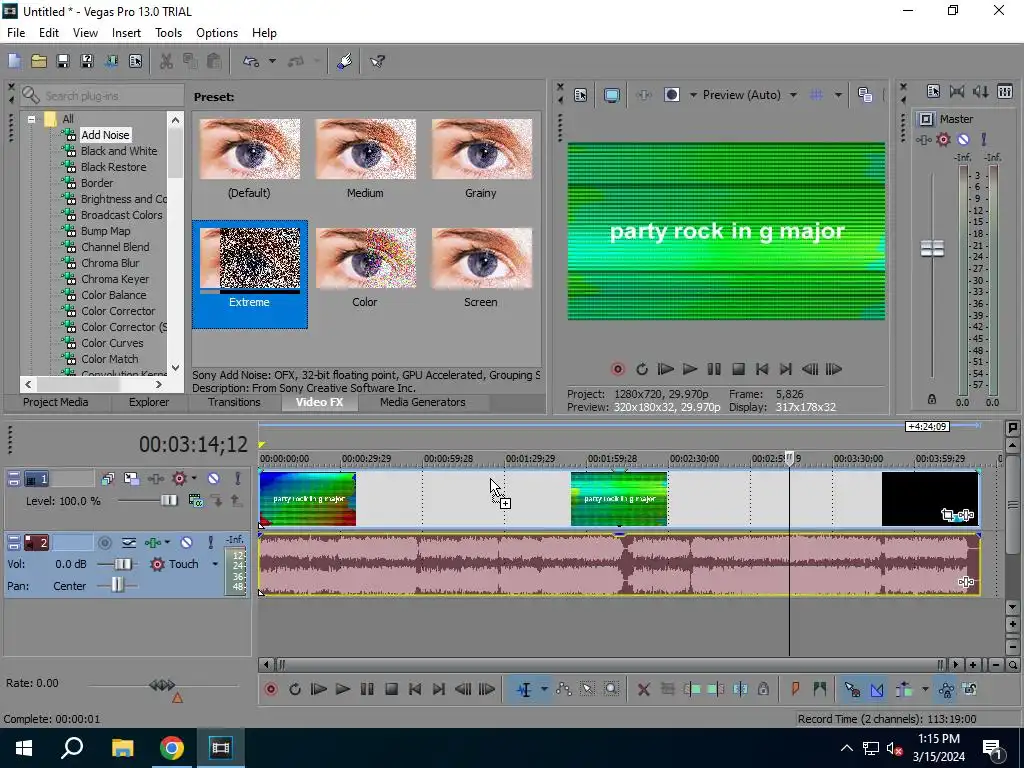The height and width of the screenshot is (768, 1024).
Task: Play the preview from the preview transport
Action: tap(690, 370)
